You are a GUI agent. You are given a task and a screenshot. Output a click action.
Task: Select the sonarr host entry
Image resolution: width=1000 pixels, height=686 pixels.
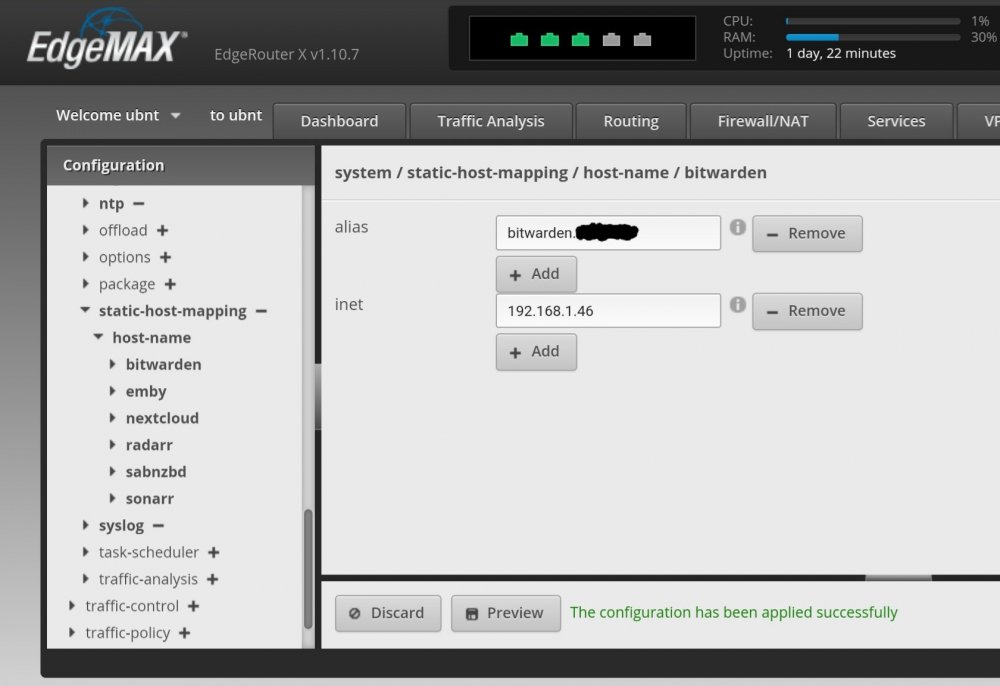pos(149,499)
